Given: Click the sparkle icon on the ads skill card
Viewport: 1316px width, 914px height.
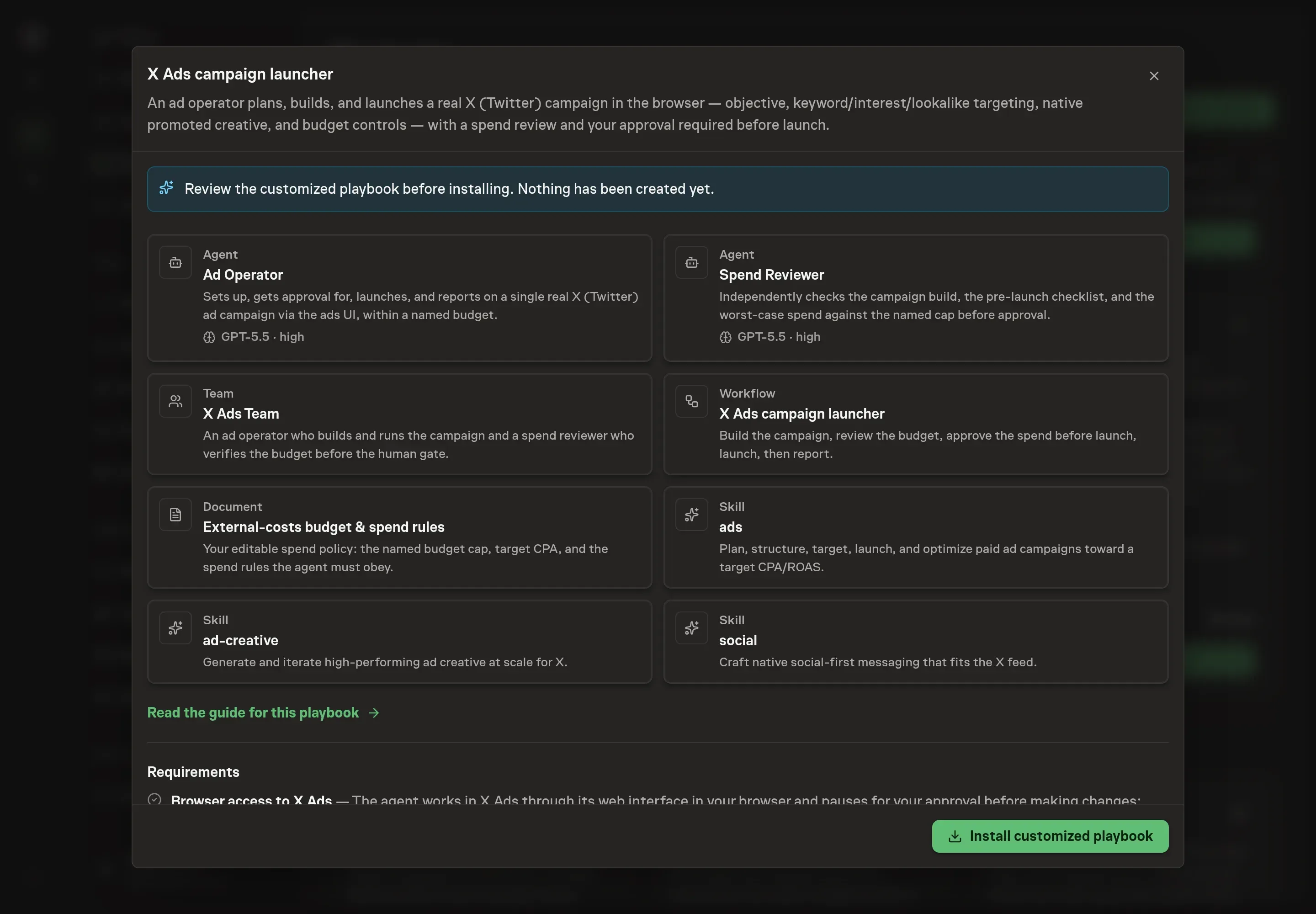Looking at the screenshot, I should coord(691,514).
